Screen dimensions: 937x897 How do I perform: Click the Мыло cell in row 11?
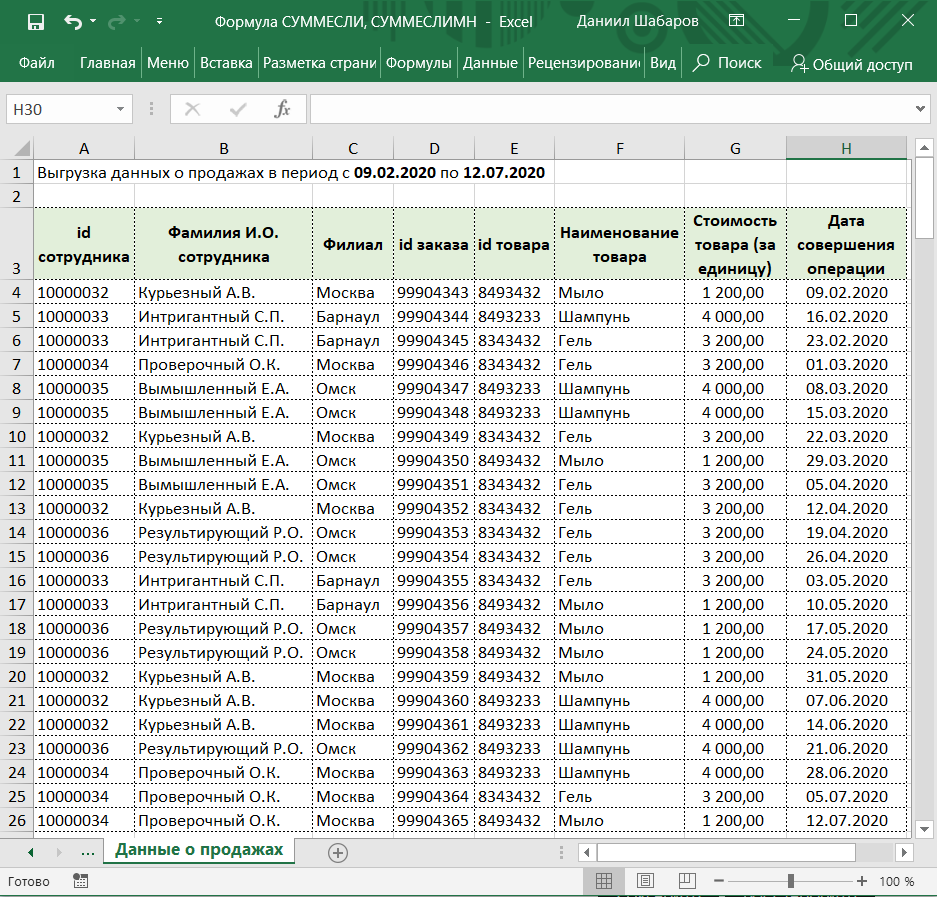[x=620, y=461]
